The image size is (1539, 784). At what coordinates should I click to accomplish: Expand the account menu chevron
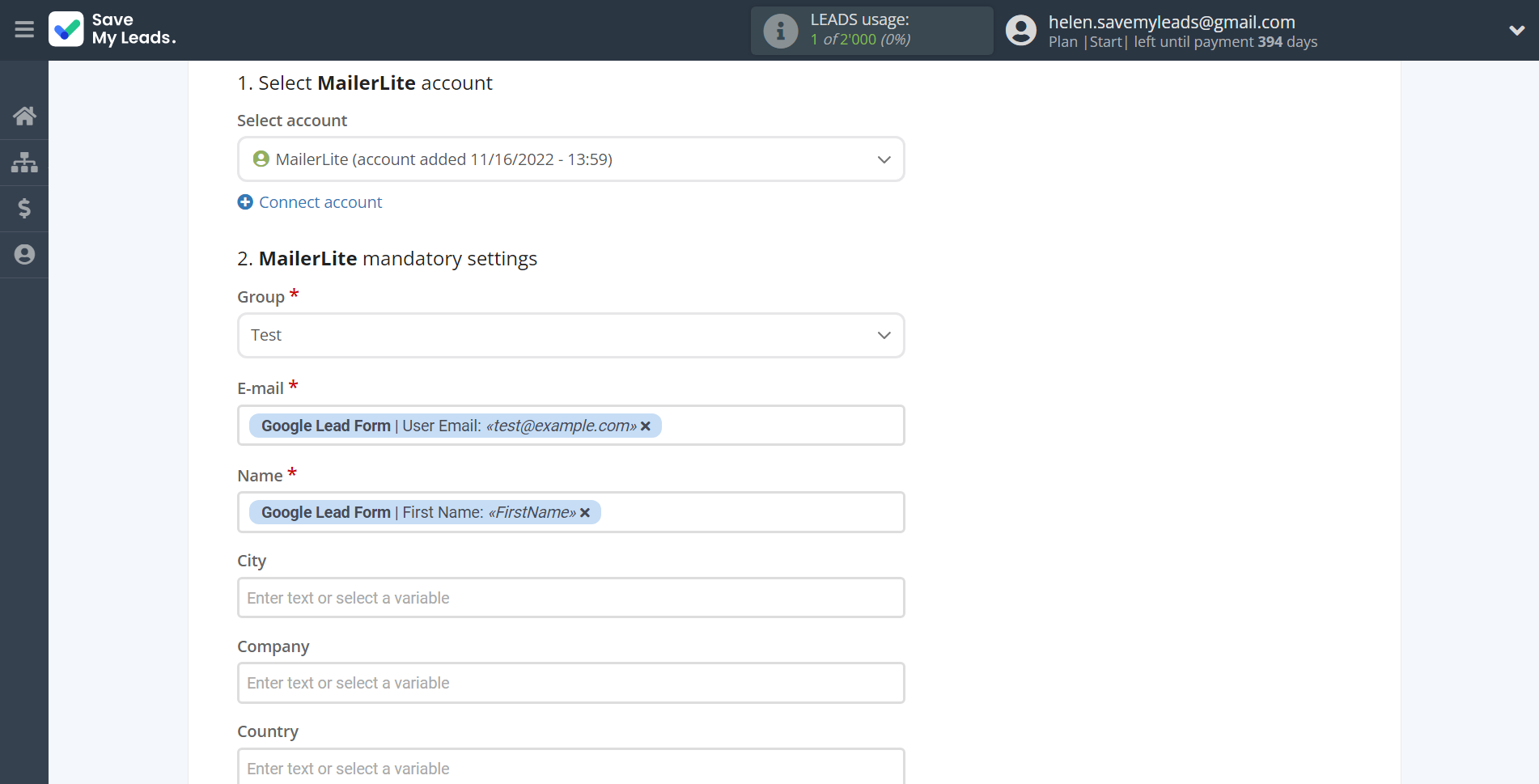[1516, 31]
